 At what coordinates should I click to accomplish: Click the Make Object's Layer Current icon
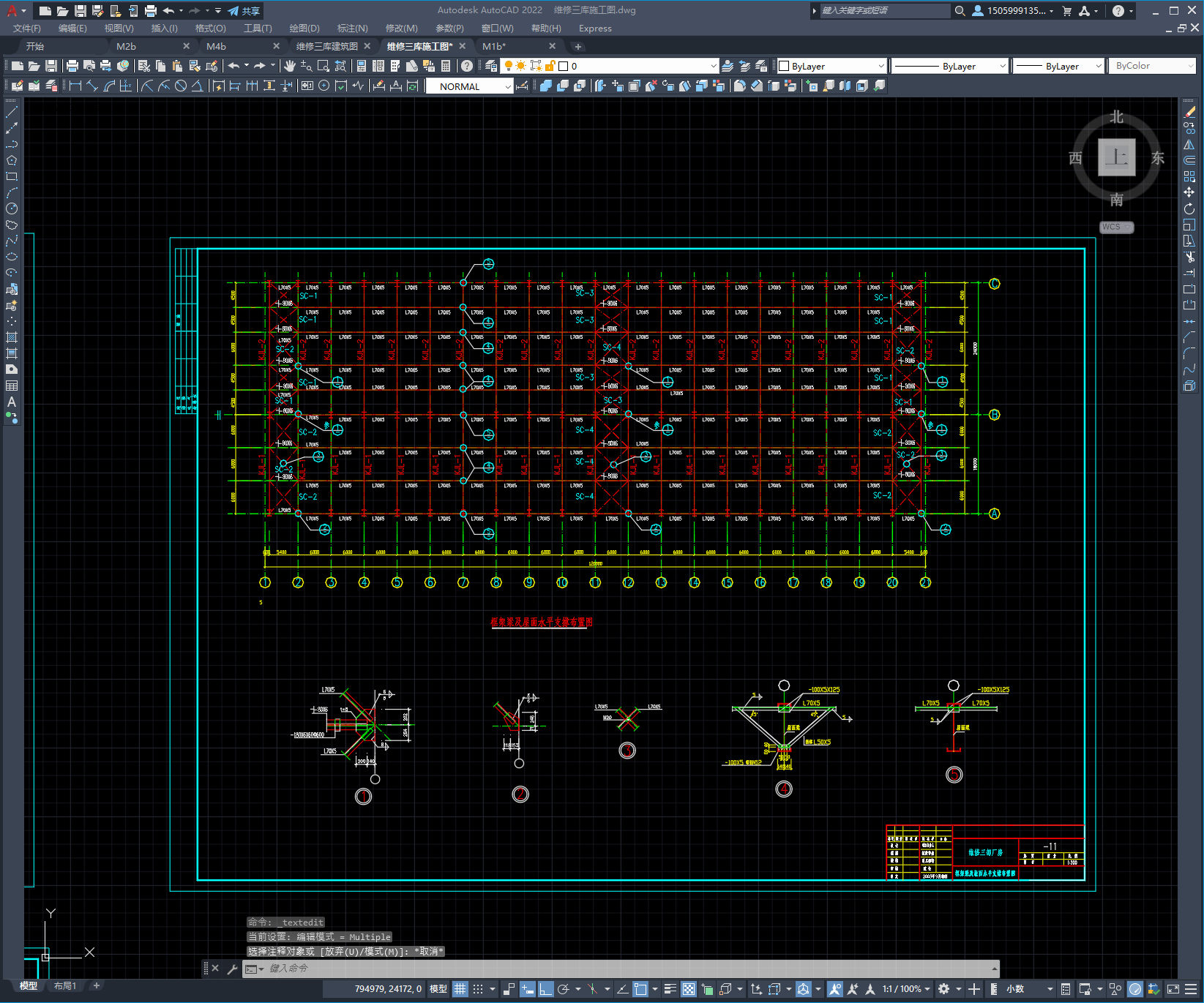pos(728,66)
